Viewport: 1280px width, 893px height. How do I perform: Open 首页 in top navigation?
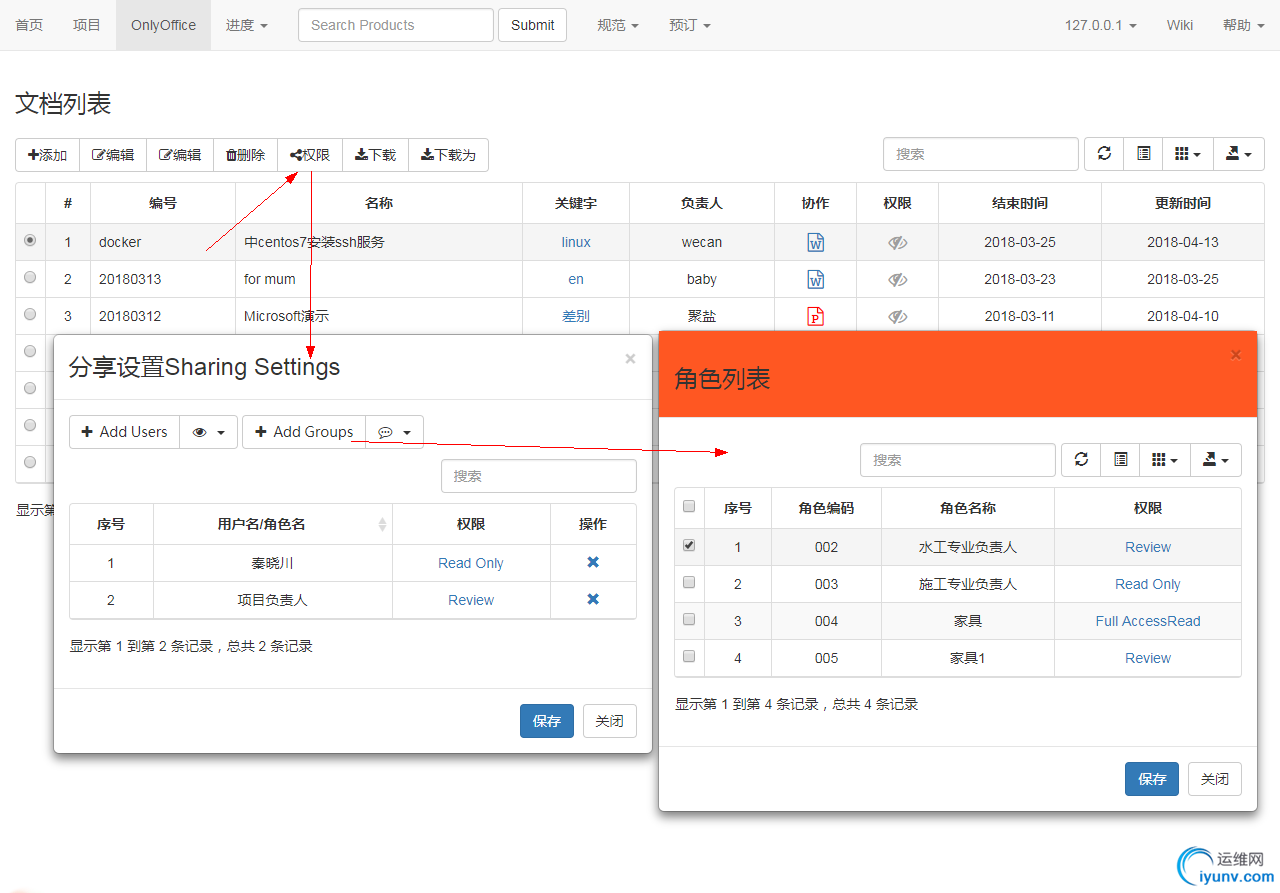29,25
